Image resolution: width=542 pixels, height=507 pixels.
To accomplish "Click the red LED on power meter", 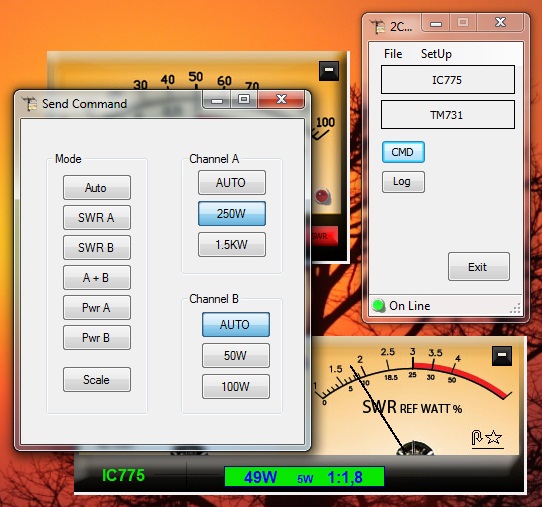I will (x=322, y=196).
